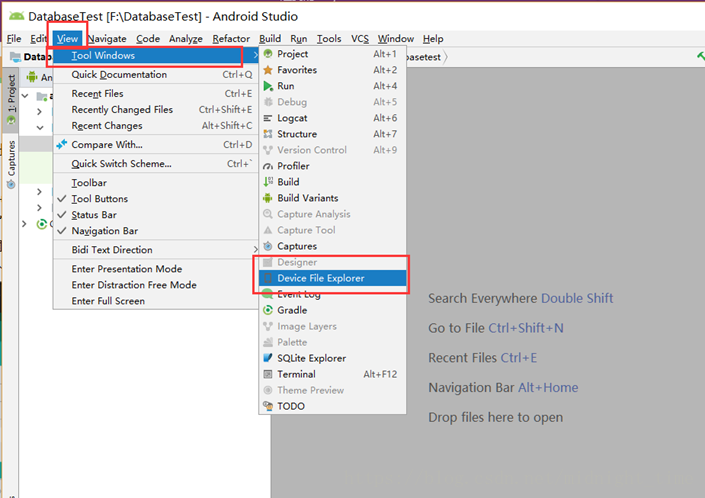Open the Code menu
Image resolution: width=705 pixels, height=498 pixels.
pyautogui.click(x=148, y=39)
